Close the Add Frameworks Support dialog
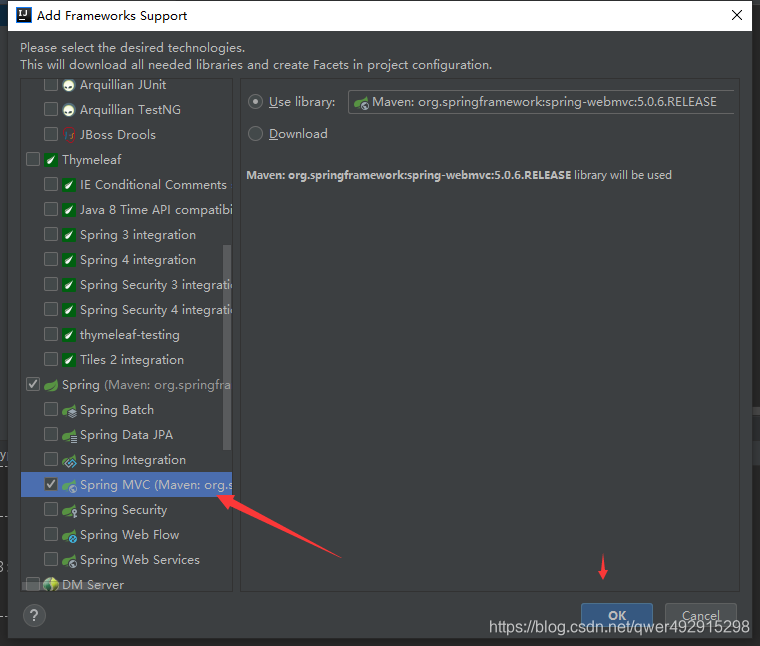760x646 pixels. coord(737,16)
